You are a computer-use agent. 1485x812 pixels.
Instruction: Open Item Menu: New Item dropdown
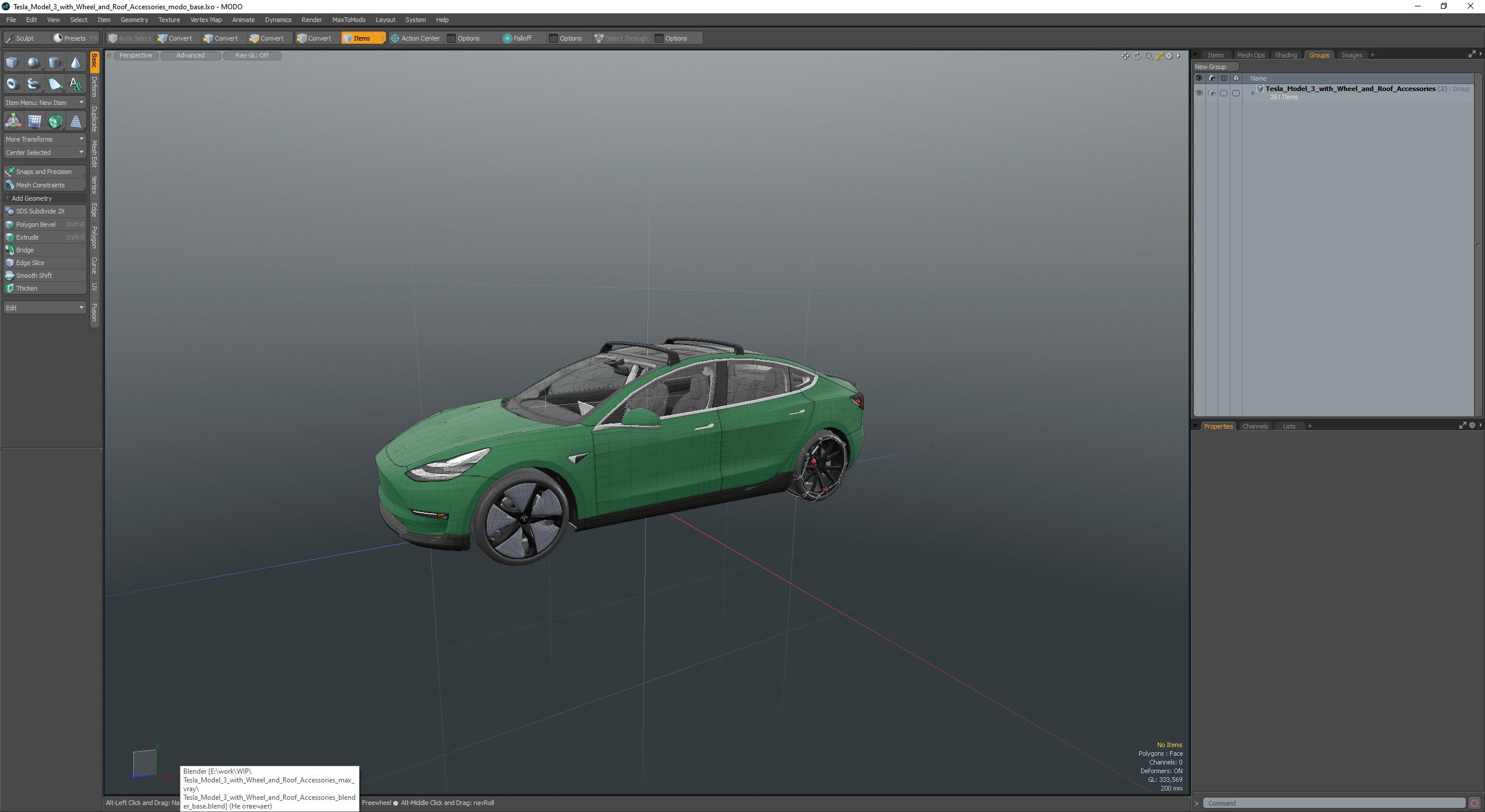pyautogui.click(x=45, y=103)
